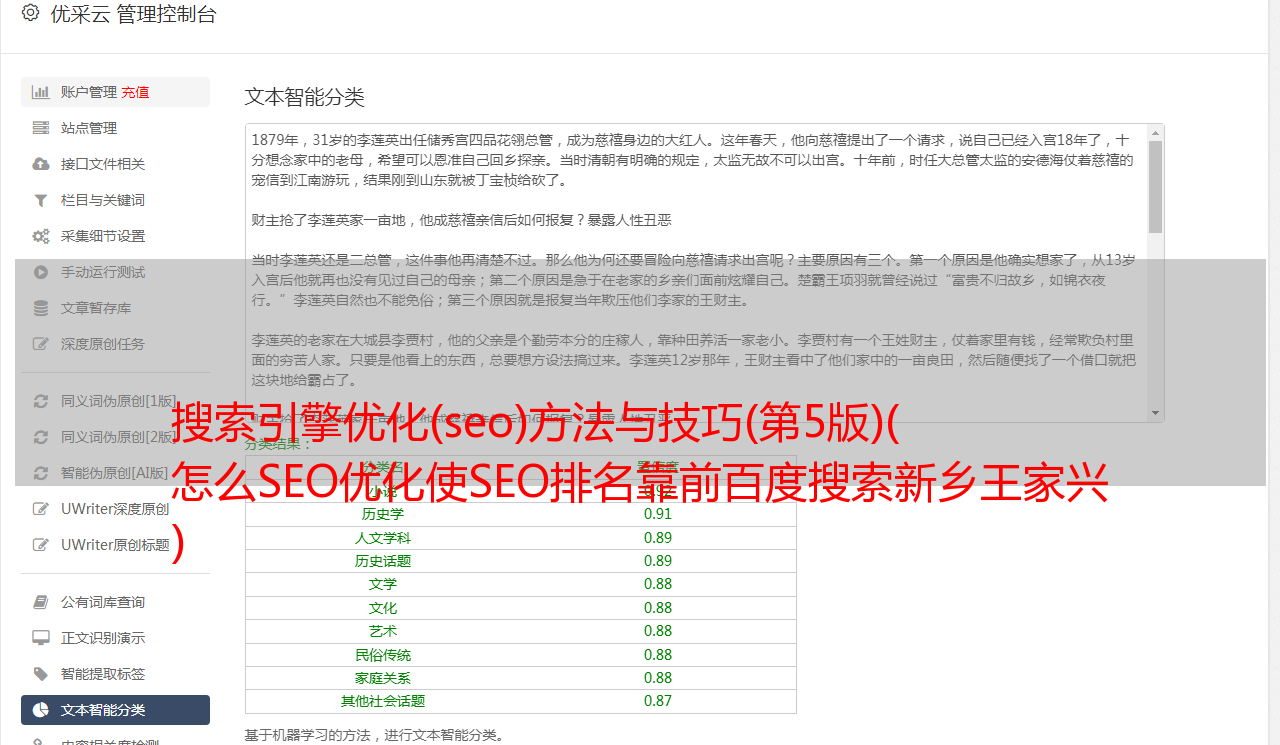Click the edit icon beside 深度原创任务

41,344
